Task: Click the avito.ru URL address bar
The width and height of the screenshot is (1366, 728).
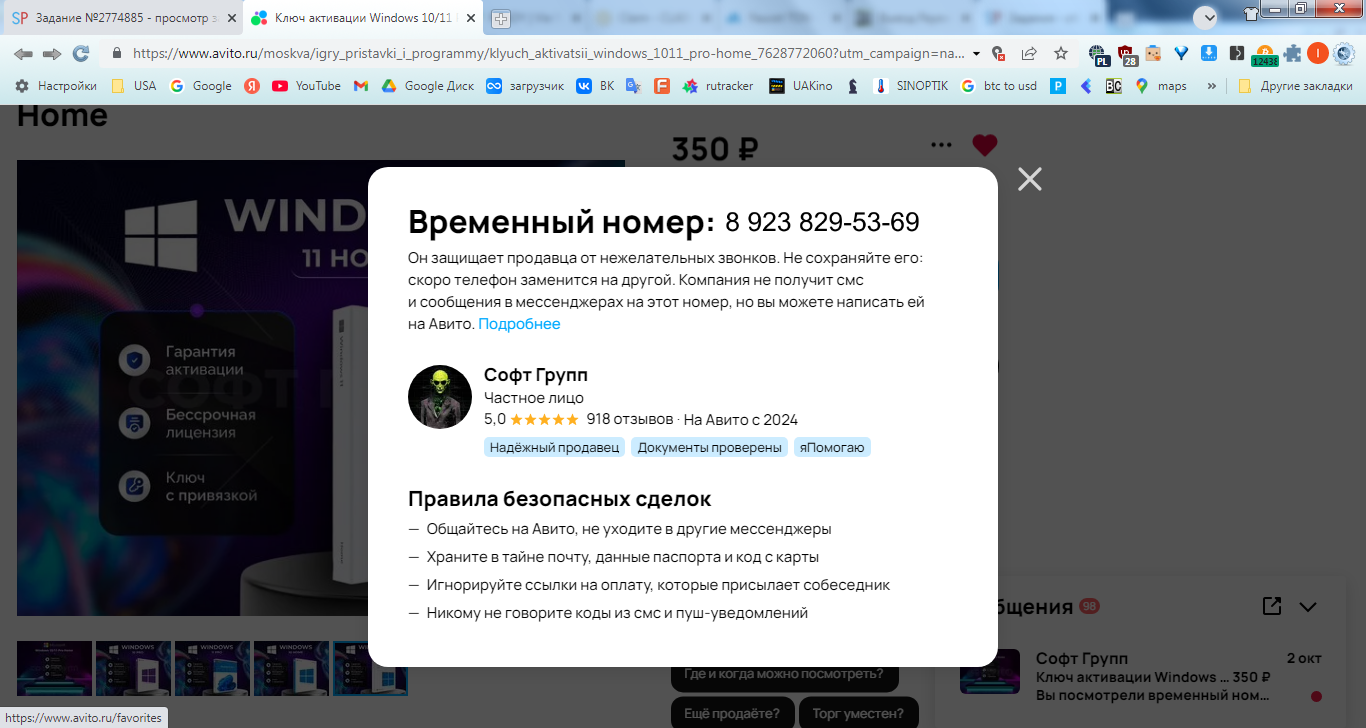Action: click(x=548, y=54)
